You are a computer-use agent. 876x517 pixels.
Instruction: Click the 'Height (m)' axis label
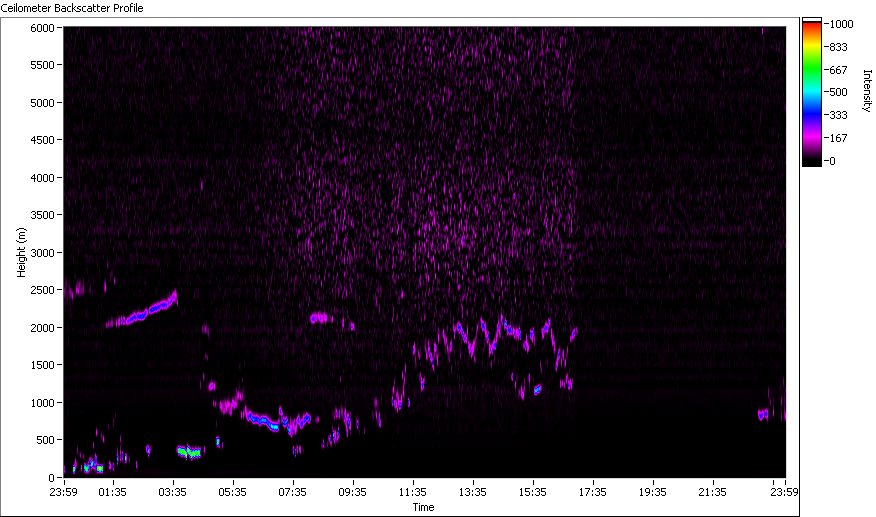pyautogui.click(x=21, y=252)
